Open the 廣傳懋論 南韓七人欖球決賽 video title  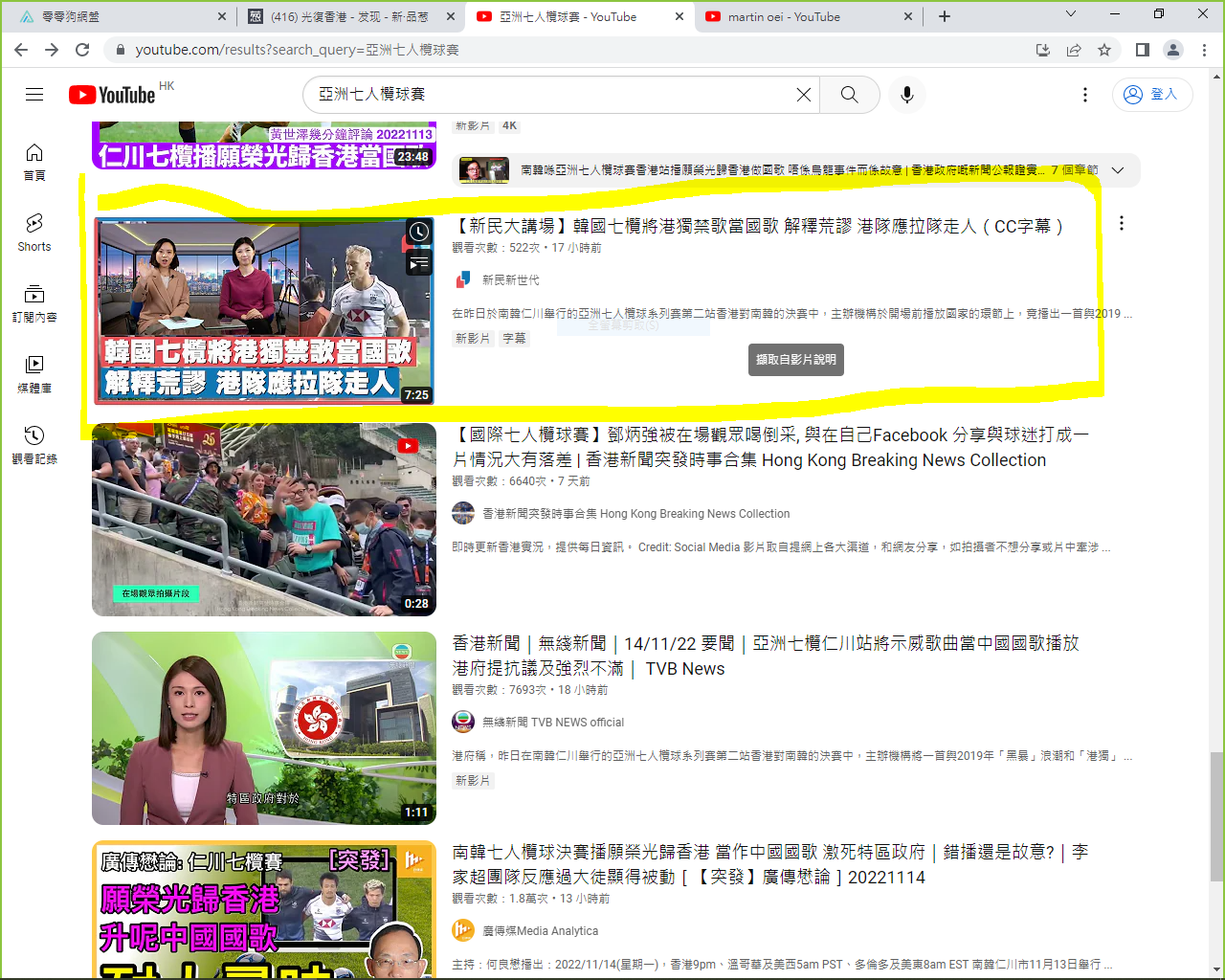[770, 864]
